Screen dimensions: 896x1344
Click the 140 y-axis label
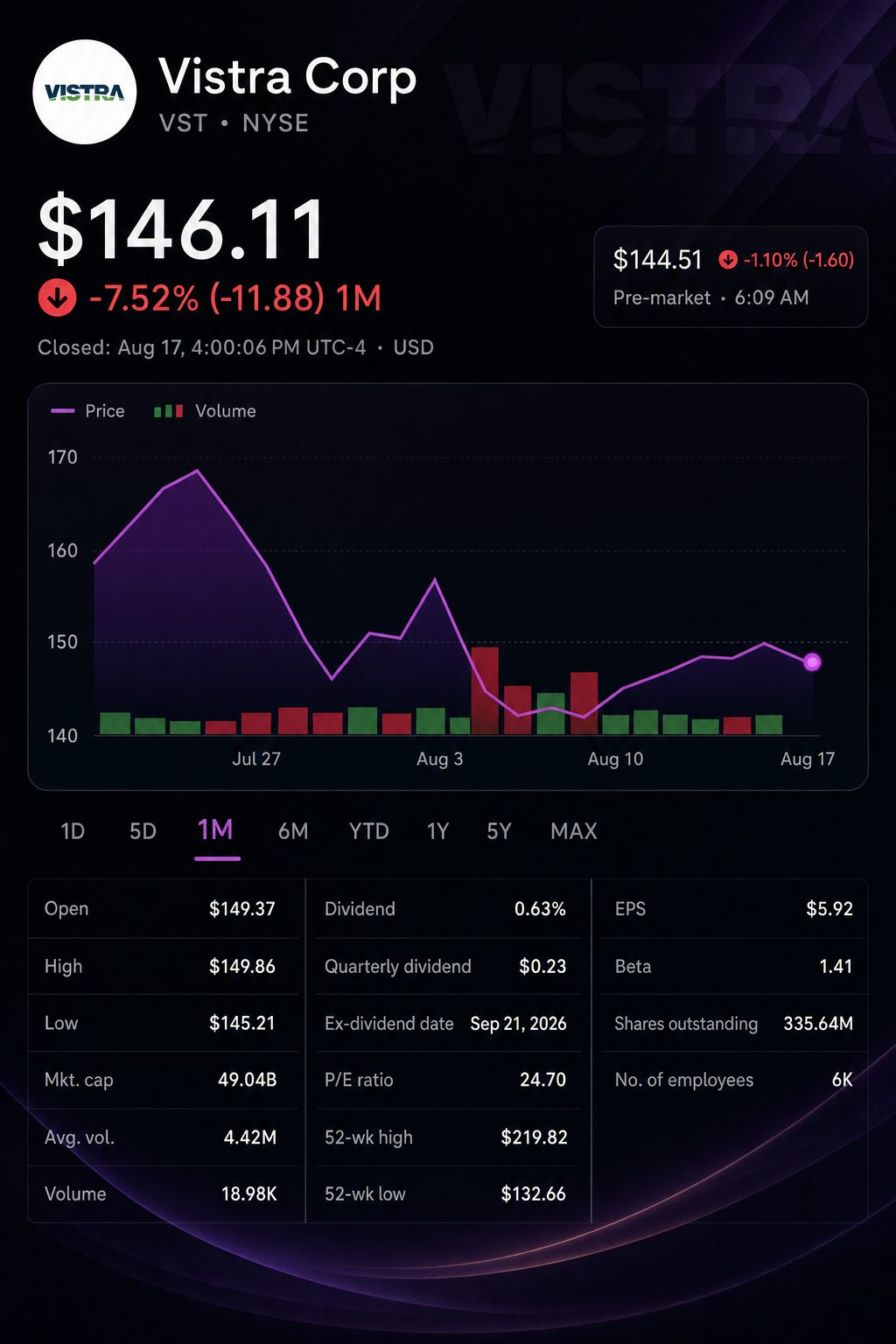[x=62, y=736]
